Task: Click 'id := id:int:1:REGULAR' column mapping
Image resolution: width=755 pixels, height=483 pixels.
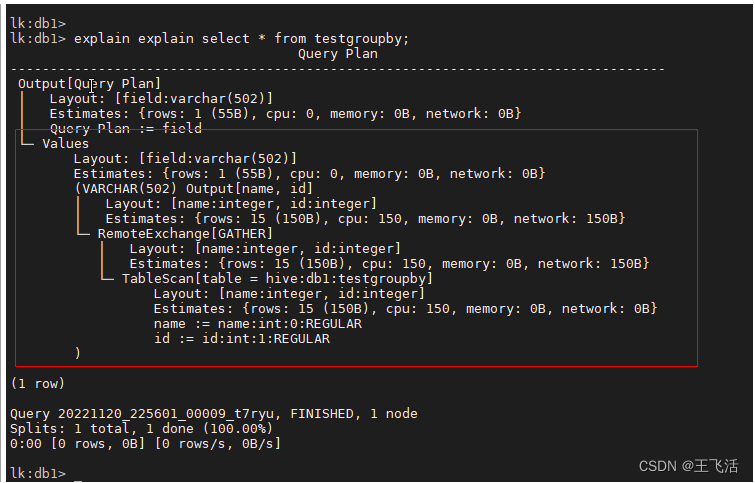Action: click(241, 338)
